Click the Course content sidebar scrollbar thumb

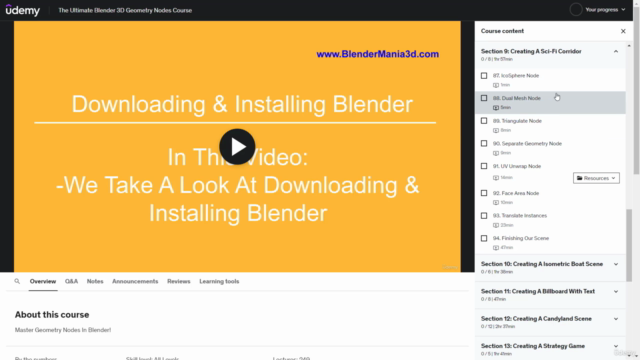click(x=629, y=245)
